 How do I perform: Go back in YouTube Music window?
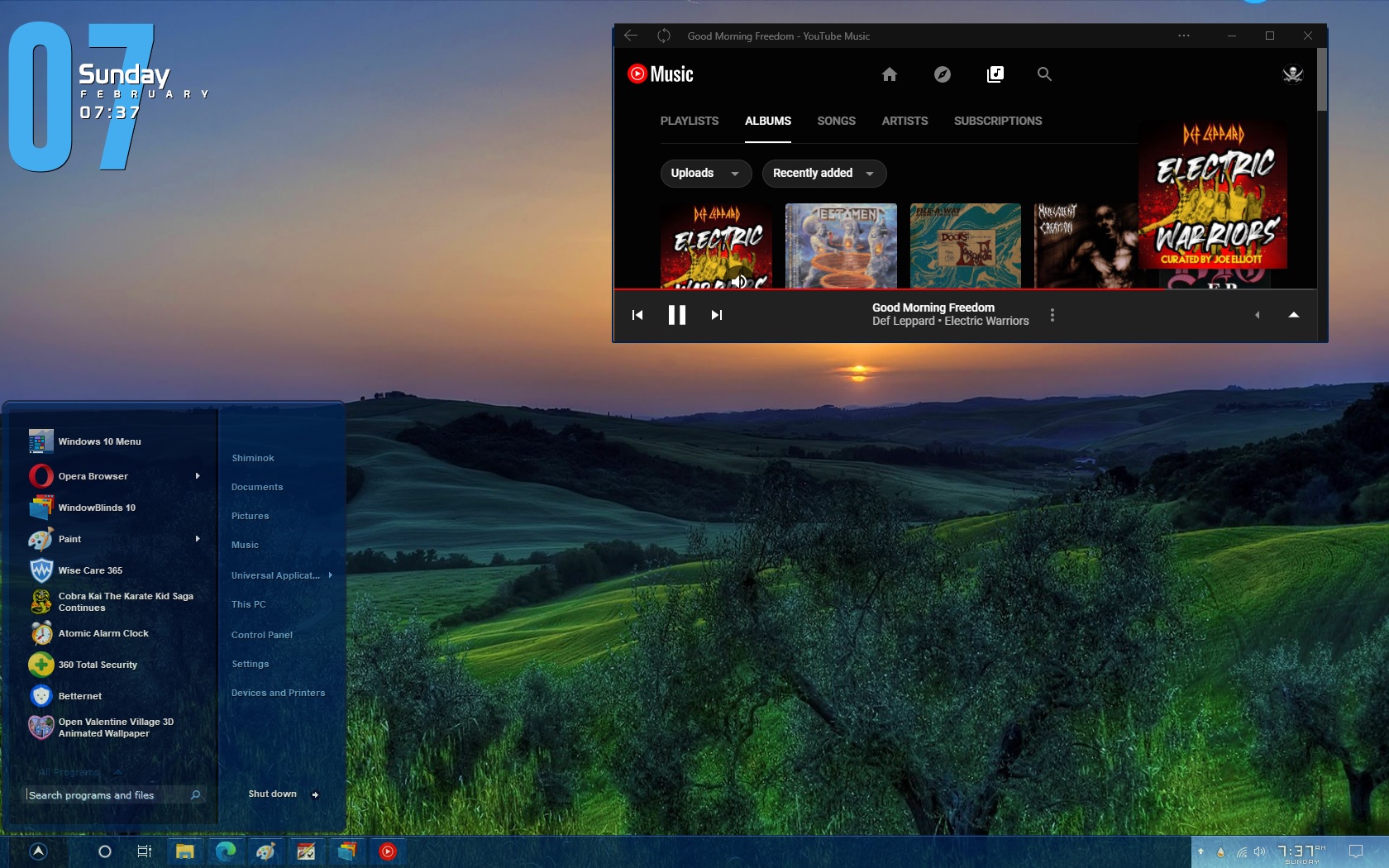pos(631,36)
